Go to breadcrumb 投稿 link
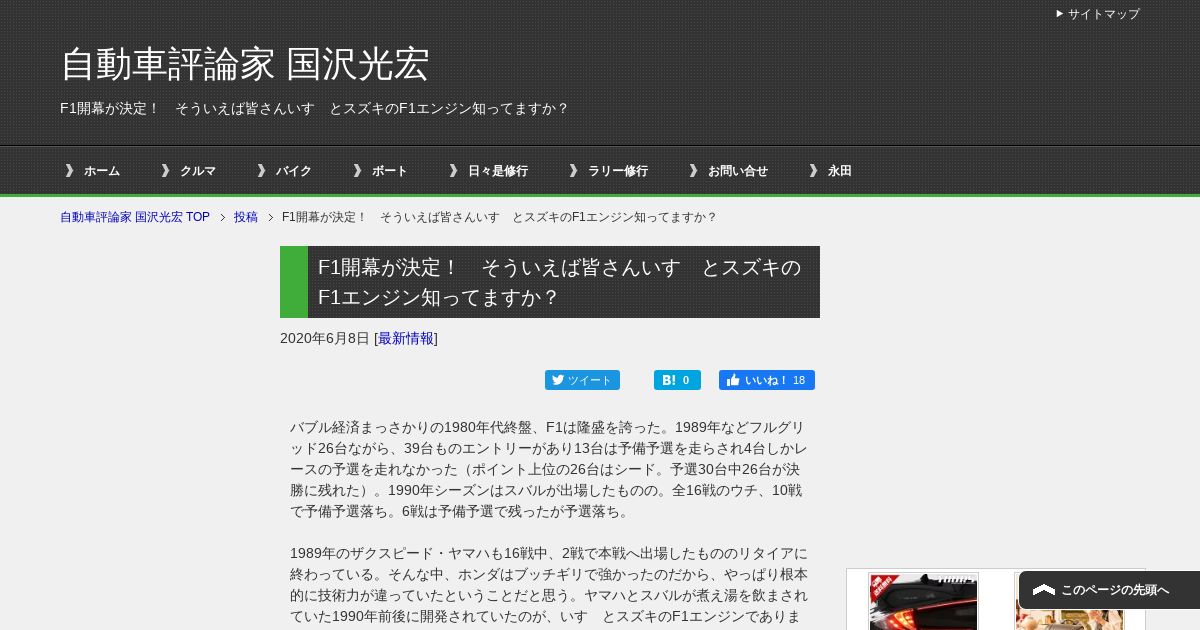 246,217
